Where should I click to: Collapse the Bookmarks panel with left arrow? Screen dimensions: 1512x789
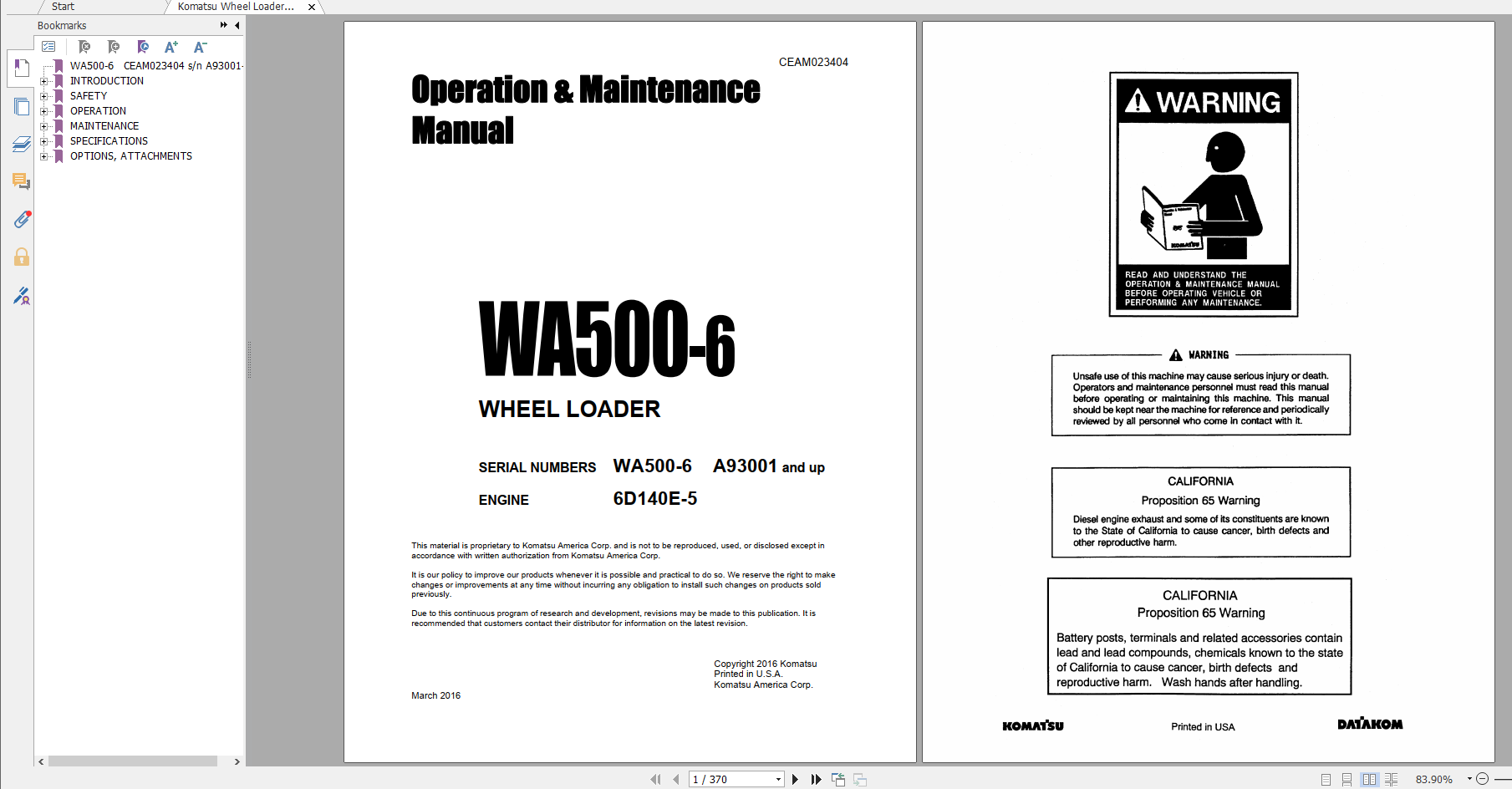point(237,25)
